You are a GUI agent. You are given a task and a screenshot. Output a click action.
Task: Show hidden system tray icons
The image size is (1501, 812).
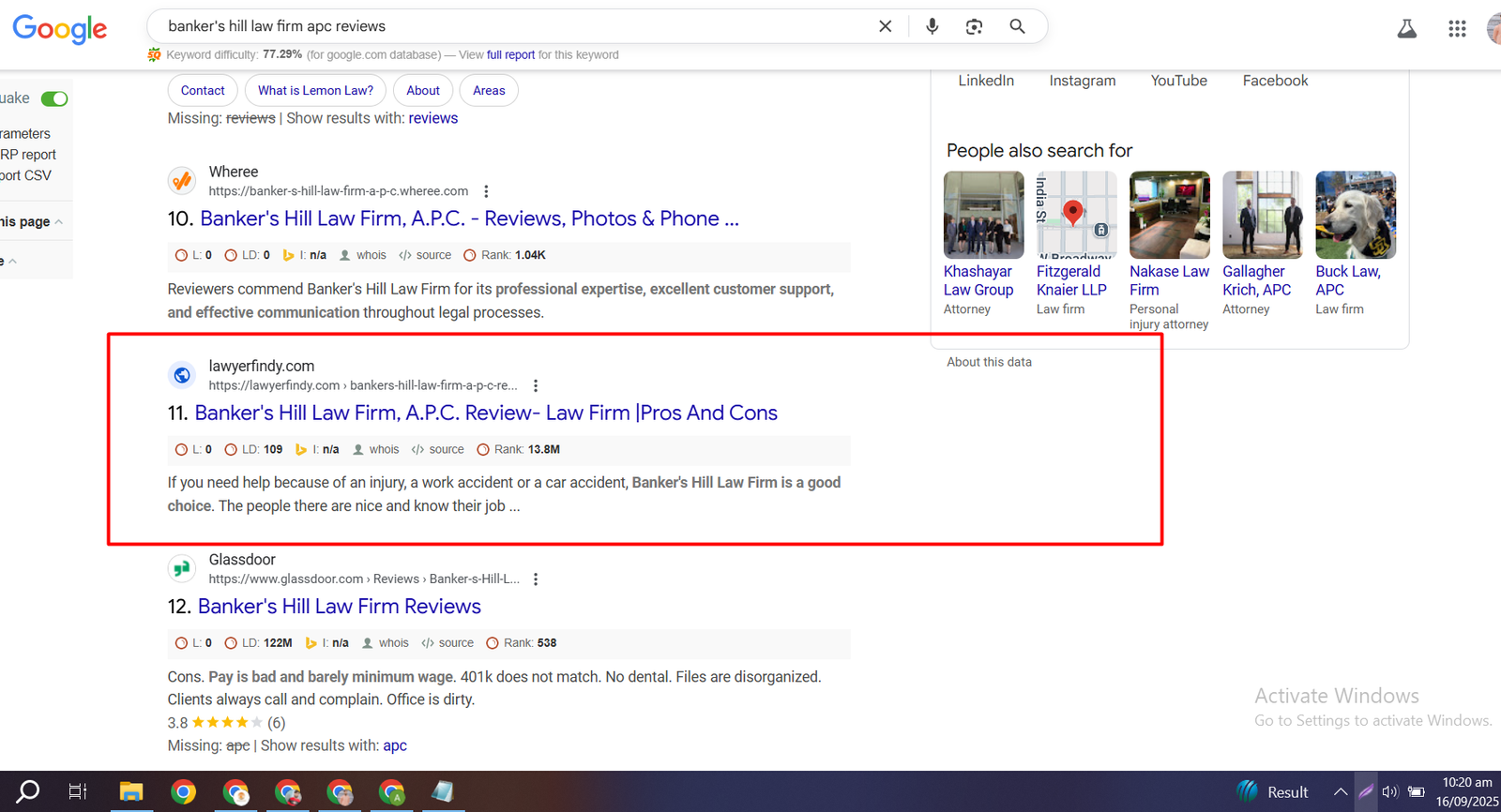coord(1340,792)
